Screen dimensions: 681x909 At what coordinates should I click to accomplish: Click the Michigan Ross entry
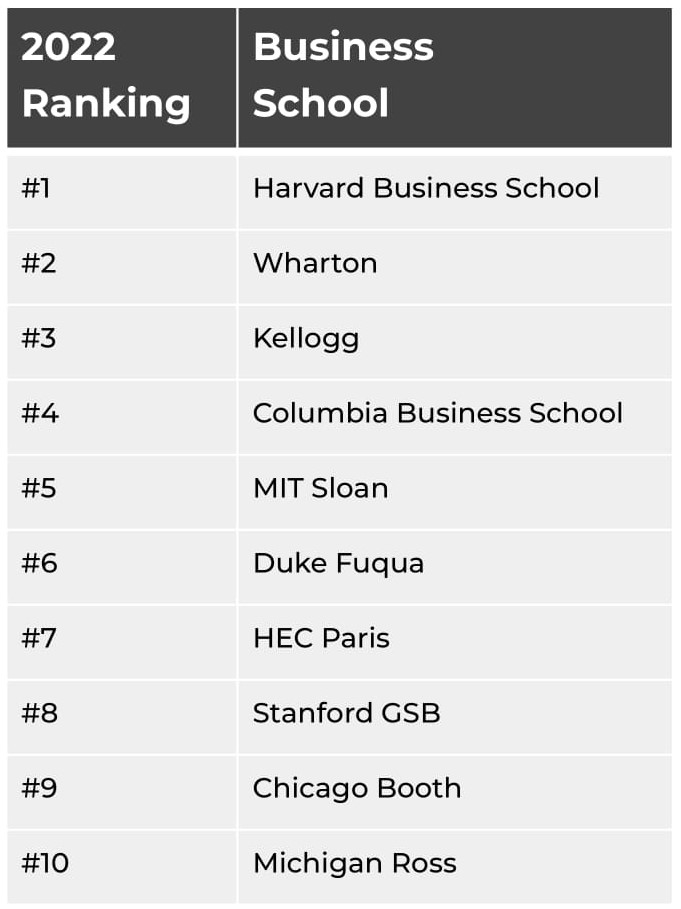[x=354, y=863]
